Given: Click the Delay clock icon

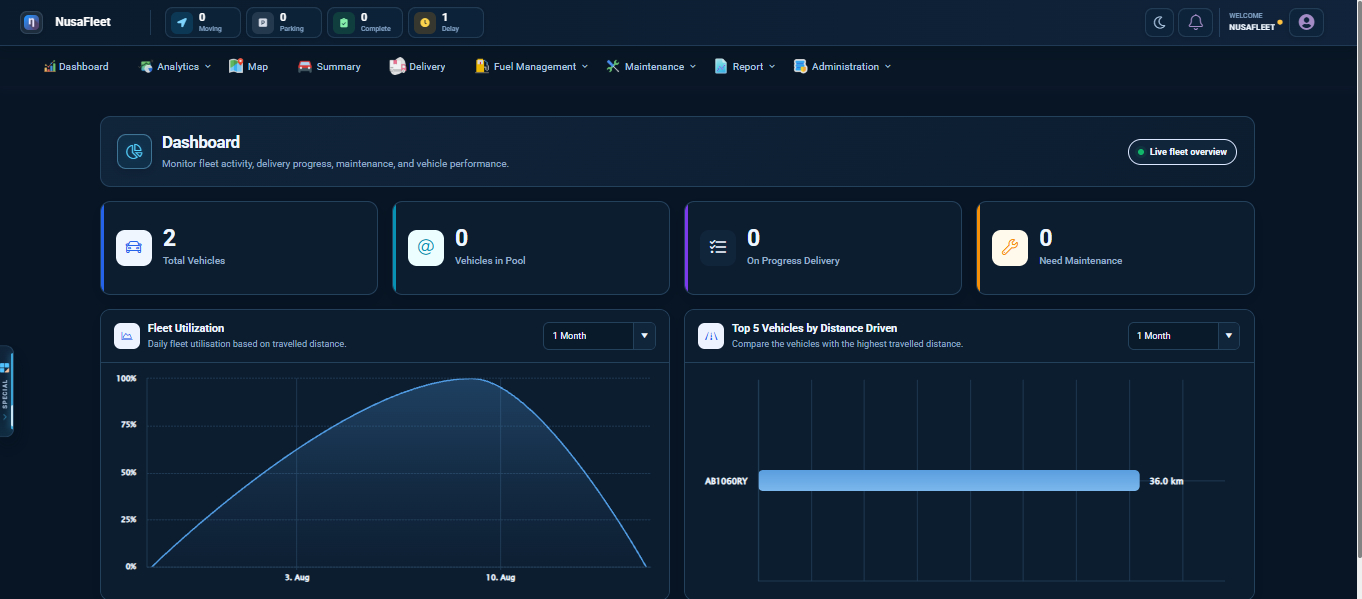Looking at the screenshot, I should click(425, 22).
